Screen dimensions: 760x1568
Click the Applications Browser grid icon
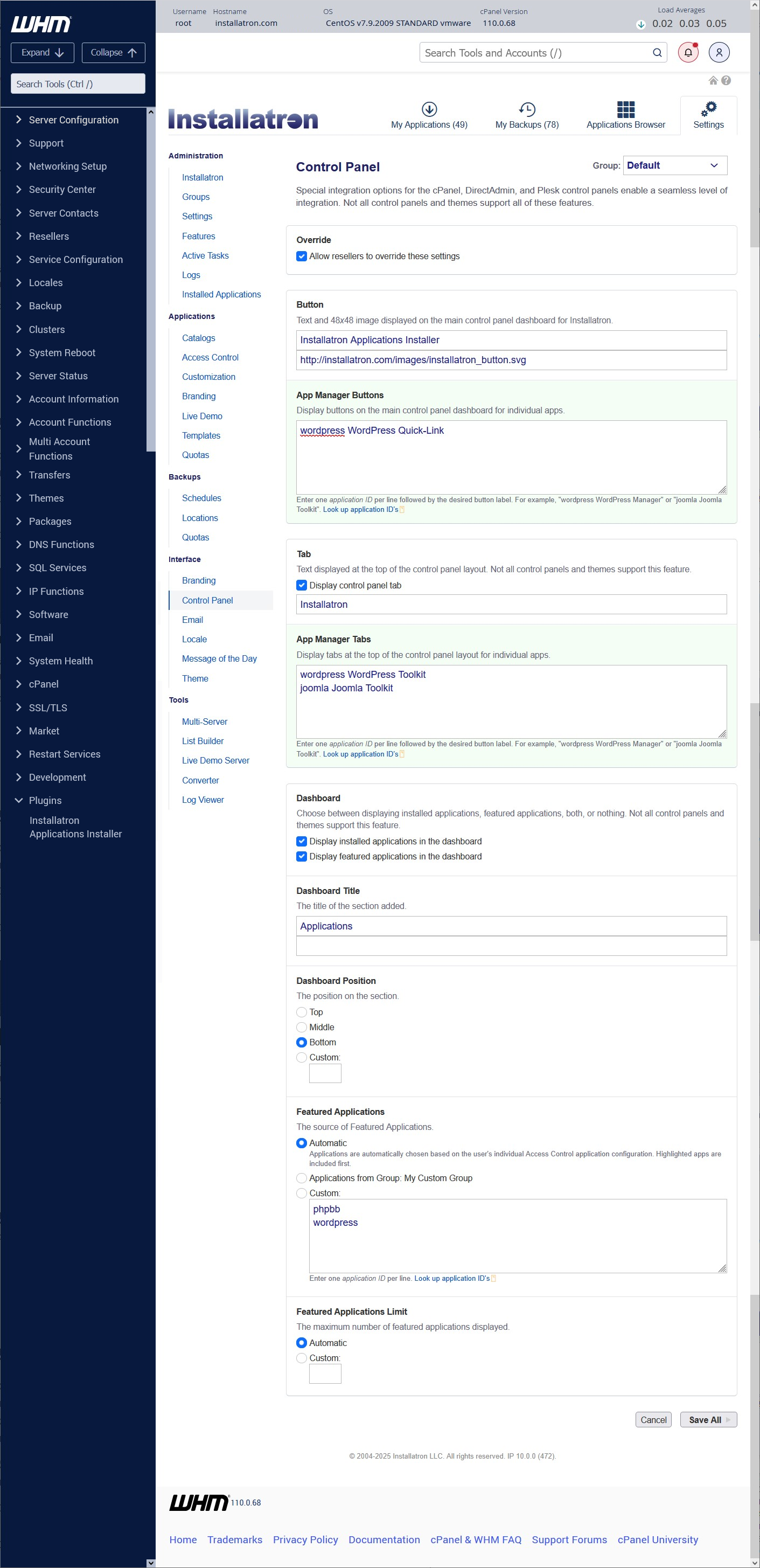point(625,109)
